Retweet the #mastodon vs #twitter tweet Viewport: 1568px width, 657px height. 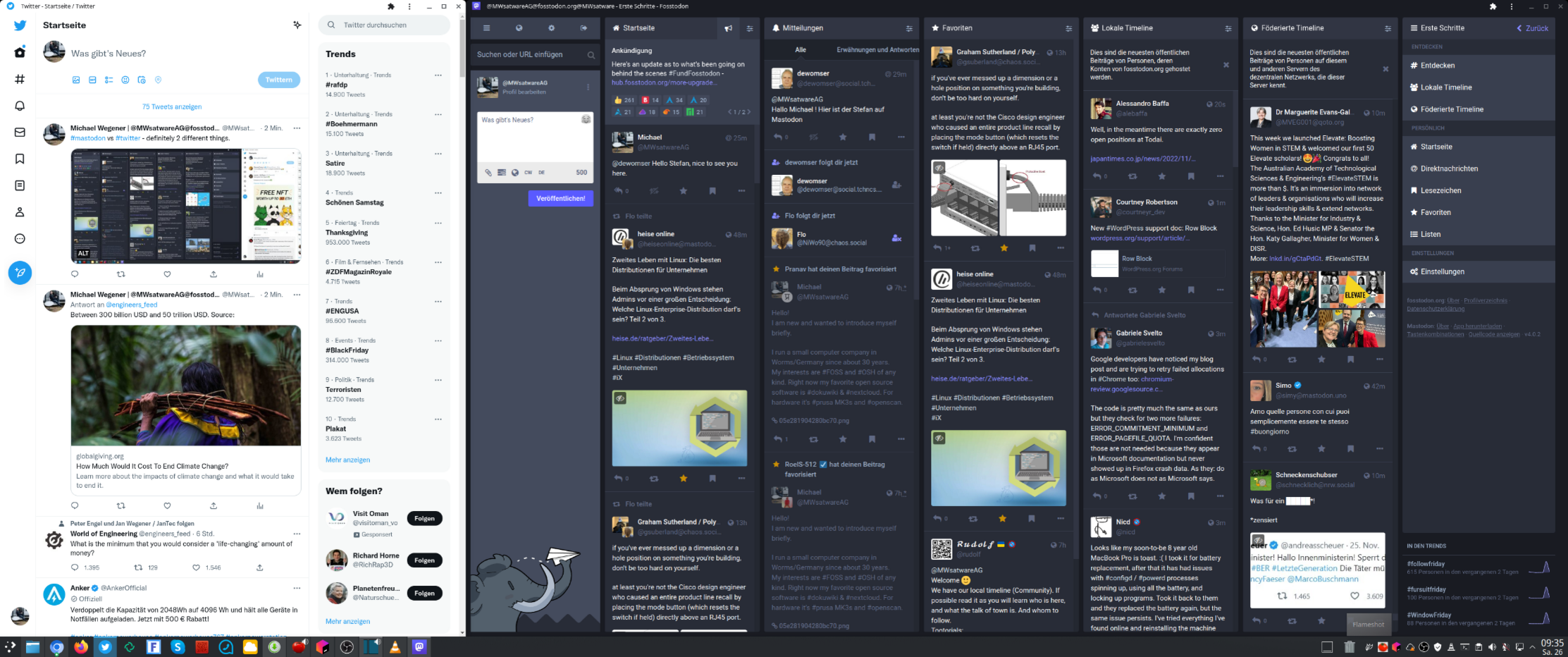[121, 274]
